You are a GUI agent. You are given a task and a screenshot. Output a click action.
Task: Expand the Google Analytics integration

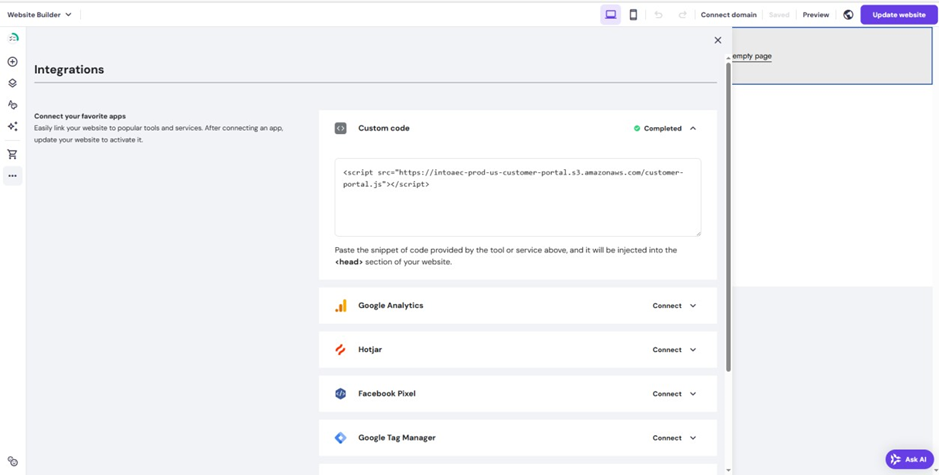point(693,305)
